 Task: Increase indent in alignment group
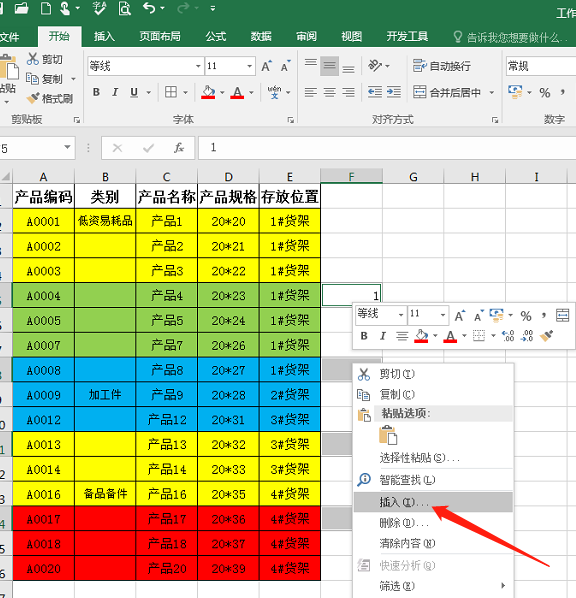point(394,92)
